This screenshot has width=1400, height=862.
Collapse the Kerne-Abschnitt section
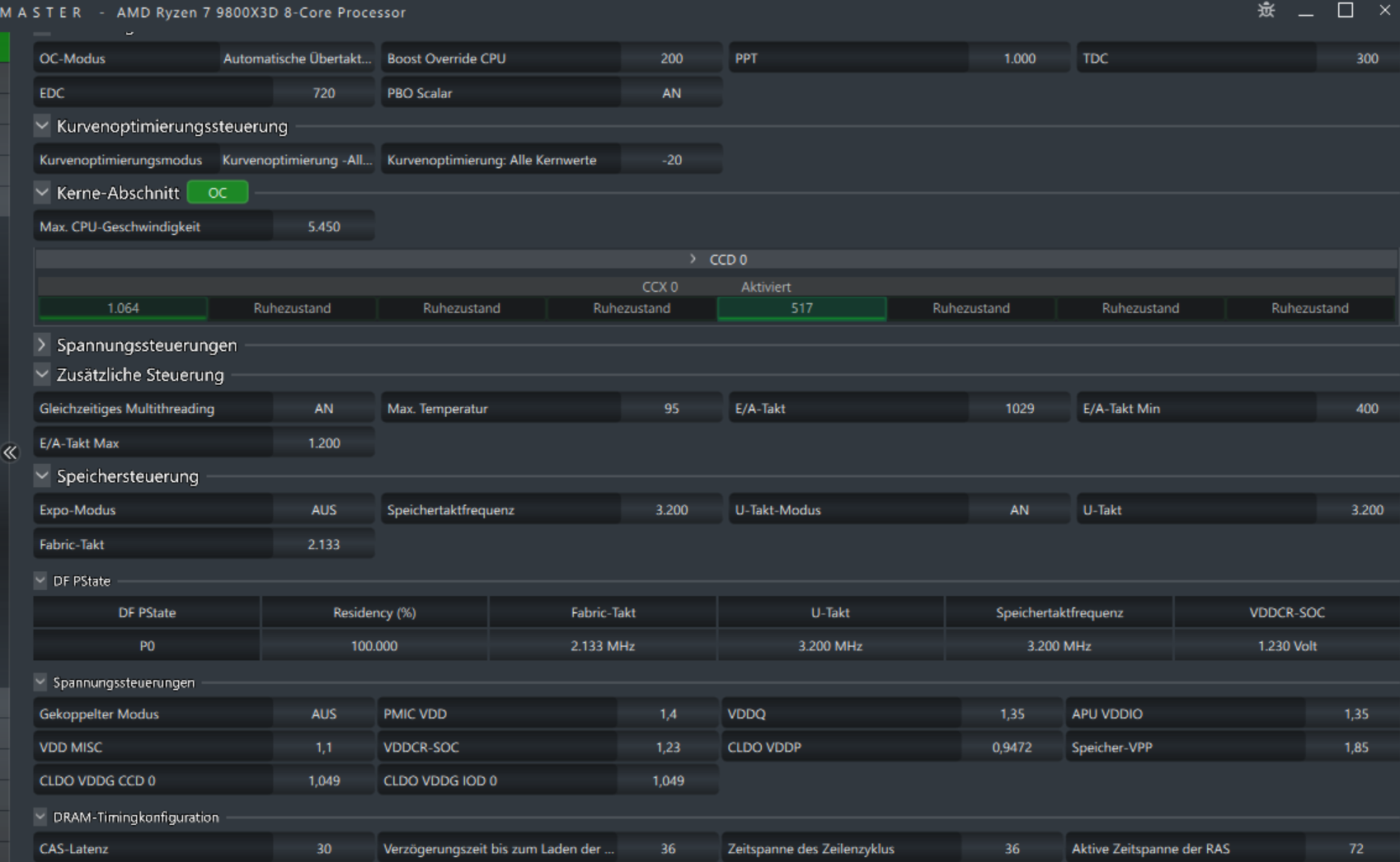[x=41, y=193]
